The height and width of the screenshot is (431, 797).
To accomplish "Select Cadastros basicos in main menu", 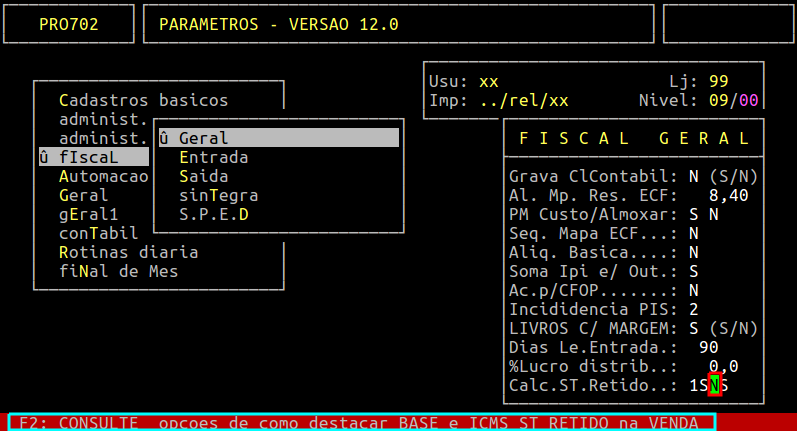I will 143,100.
